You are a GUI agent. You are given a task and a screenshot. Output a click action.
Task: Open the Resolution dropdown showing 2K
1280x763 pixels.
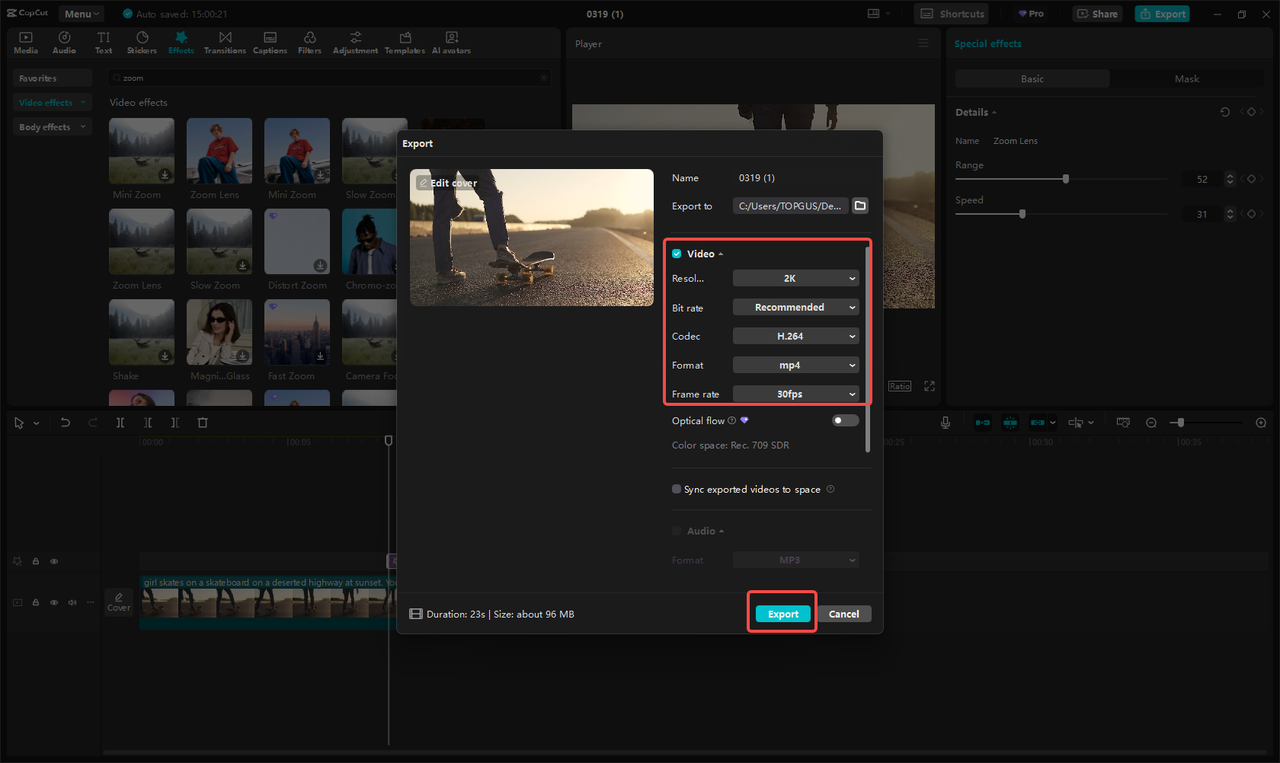[795, 277]
